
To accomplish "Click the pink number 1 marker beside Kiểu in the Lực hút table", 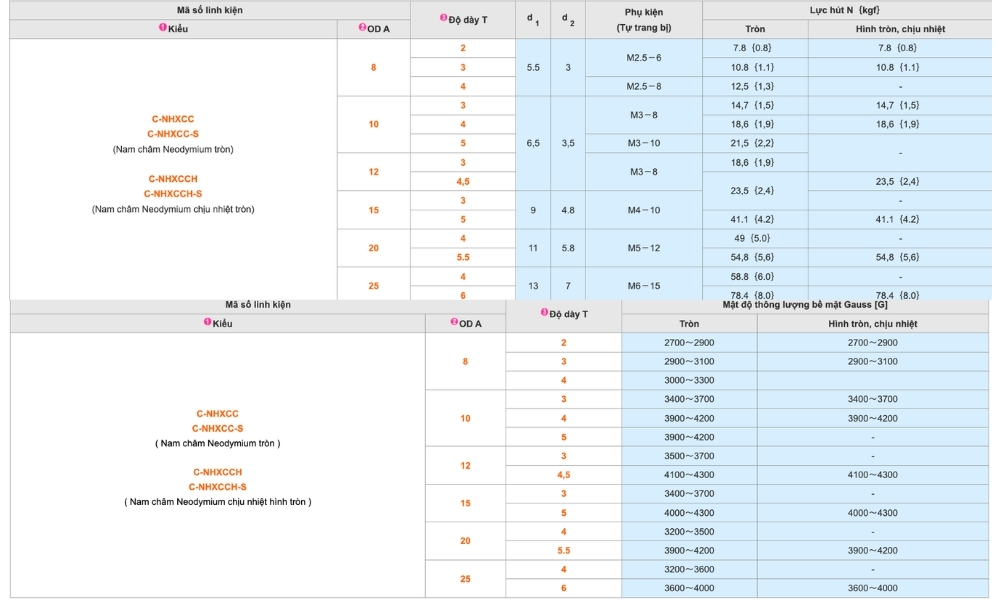I will pyautogui.click(x=163, y=28).
